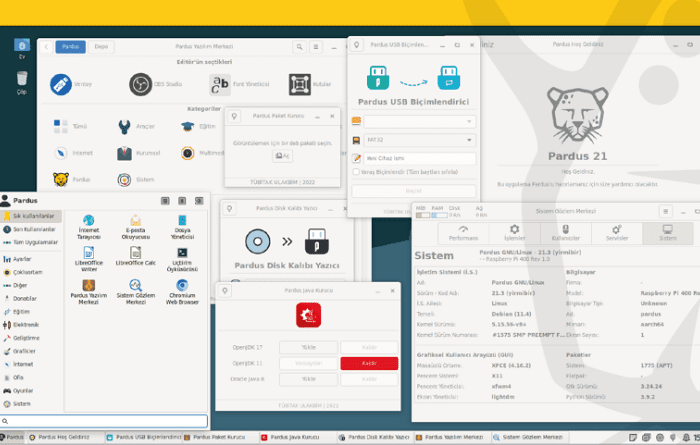Click the application menu search field

click(x=104, y=421)
